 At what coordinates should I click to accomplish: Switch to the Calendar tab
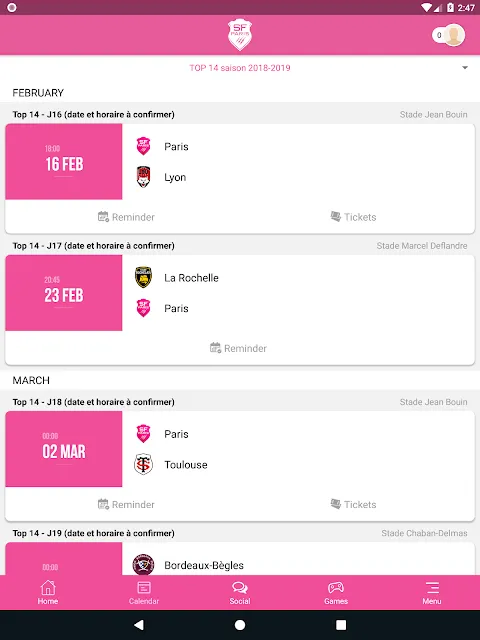coord(144,593)
